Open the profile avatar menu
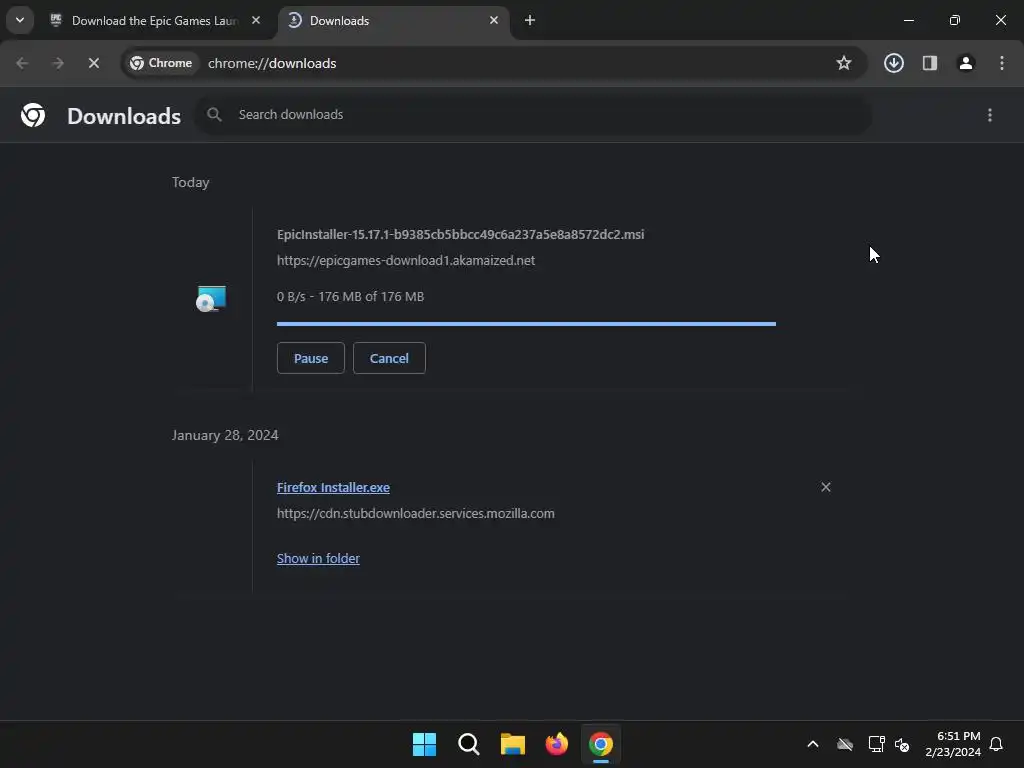The width and height of the screenshot is (1024, 768). [x=966, y=63]
